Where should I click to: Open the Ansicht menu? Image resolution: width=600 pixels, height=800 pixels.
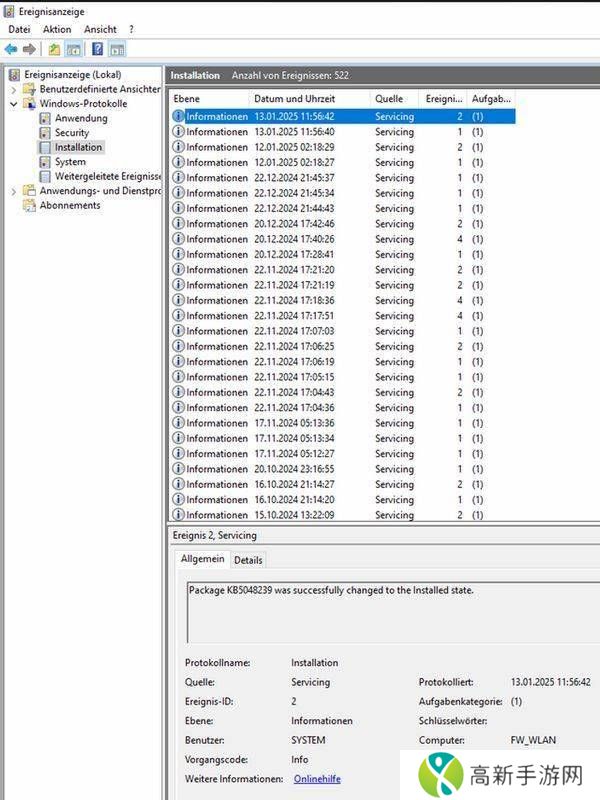click(x=100, y=30)
